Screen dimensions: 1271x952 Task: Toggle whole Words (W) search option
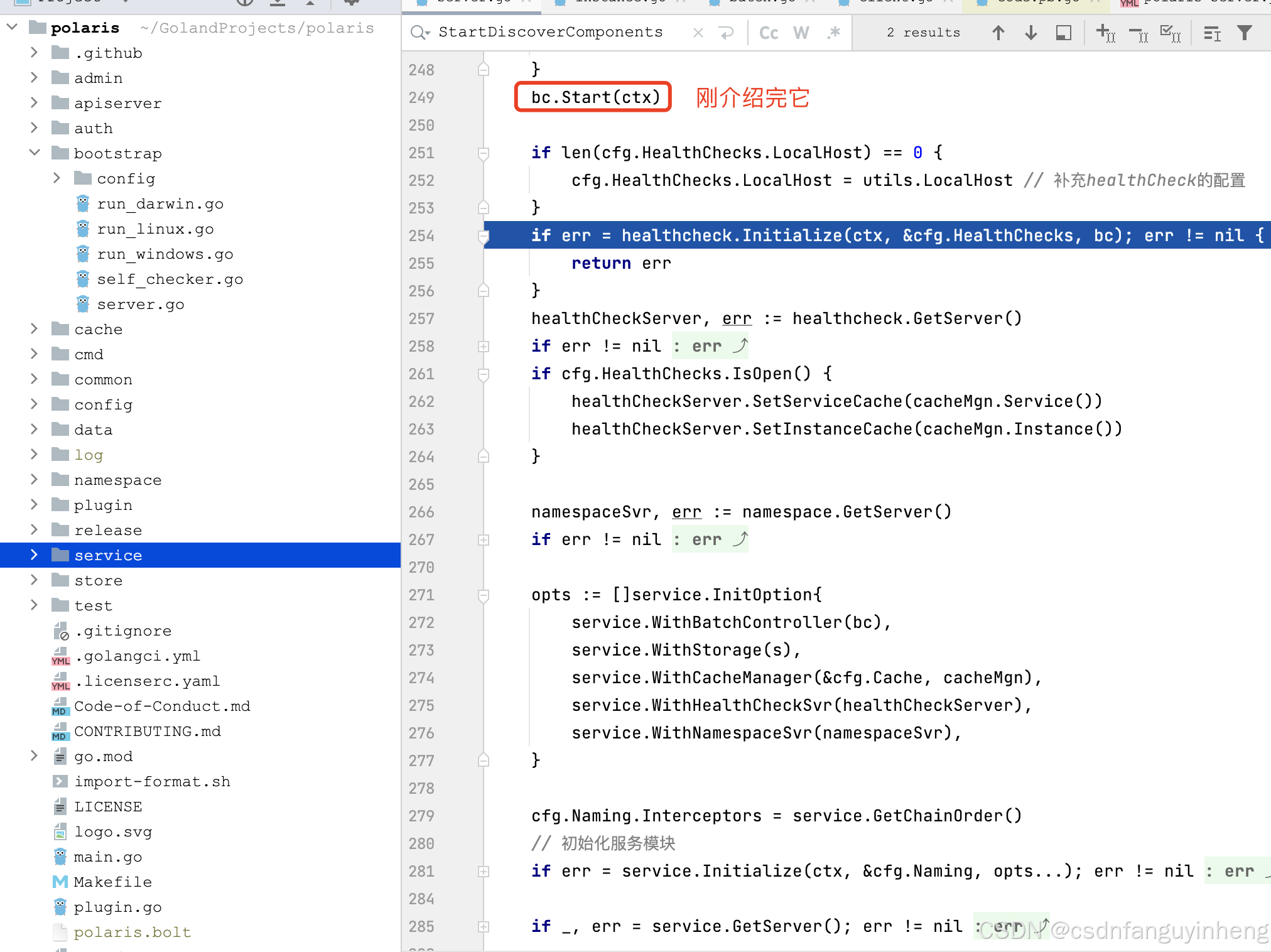801,33
